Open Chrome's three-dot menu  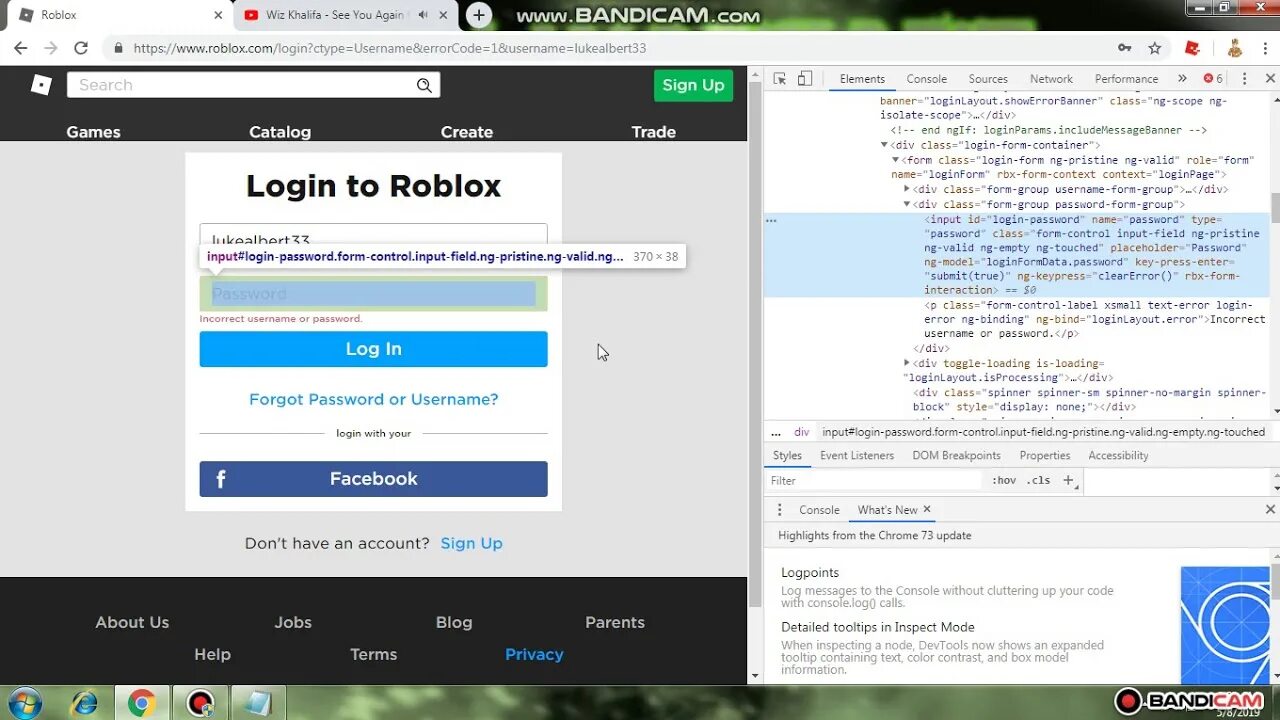click(x=1264, y=48)
